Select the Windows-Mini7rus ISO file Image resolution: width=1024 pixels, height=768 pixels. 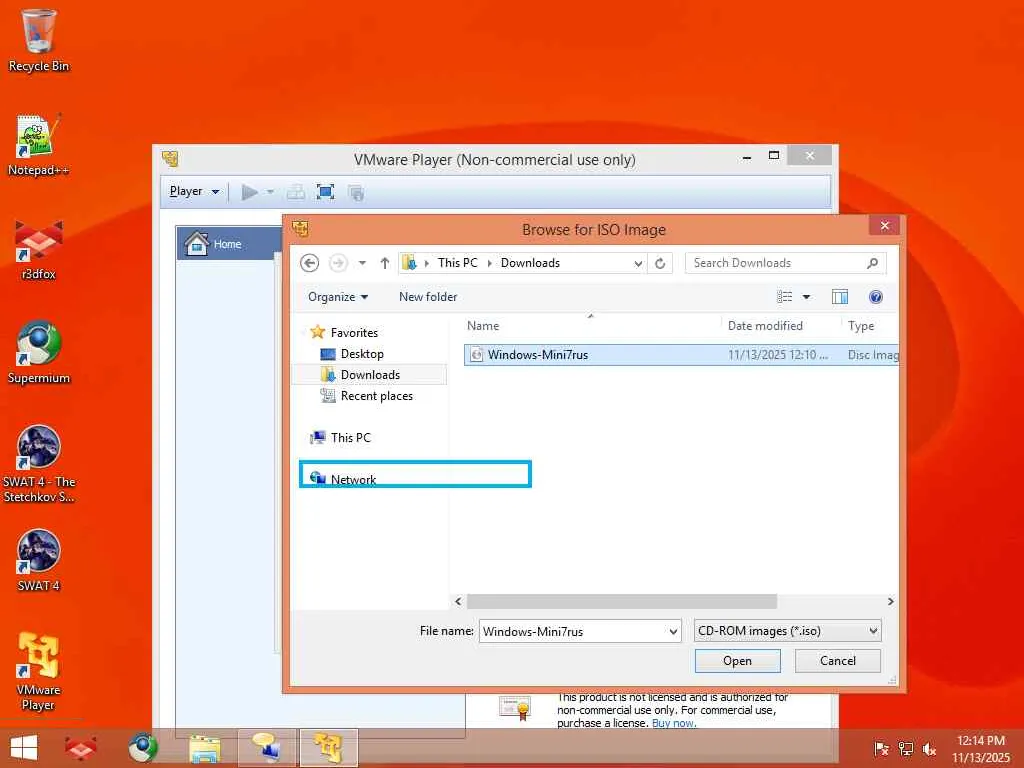(x=681, y=355)
